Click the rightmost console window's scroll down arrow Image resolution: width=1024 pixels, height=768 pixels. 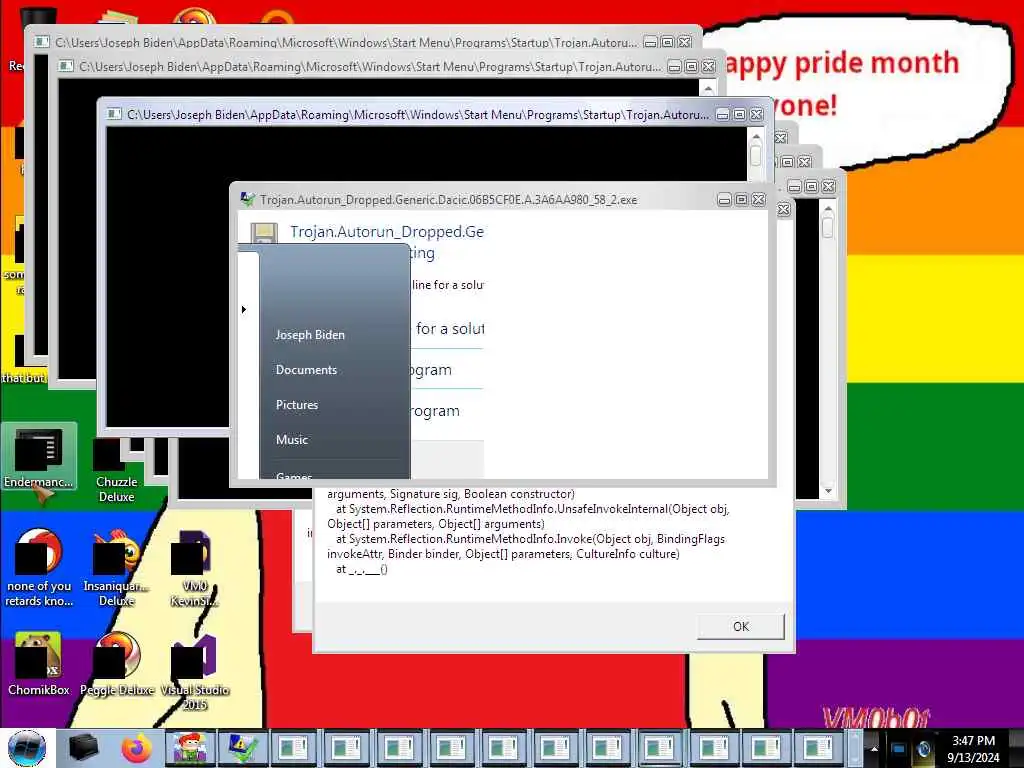tap(828, 491)
